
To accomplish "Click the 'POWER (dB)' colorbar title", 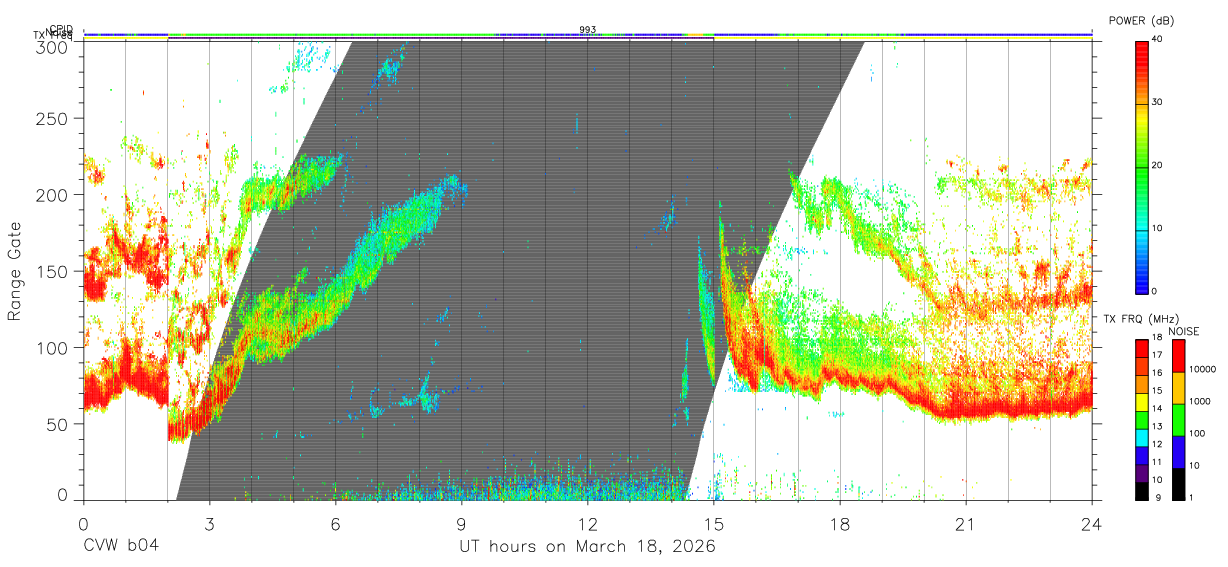I will coord(1141,20).
